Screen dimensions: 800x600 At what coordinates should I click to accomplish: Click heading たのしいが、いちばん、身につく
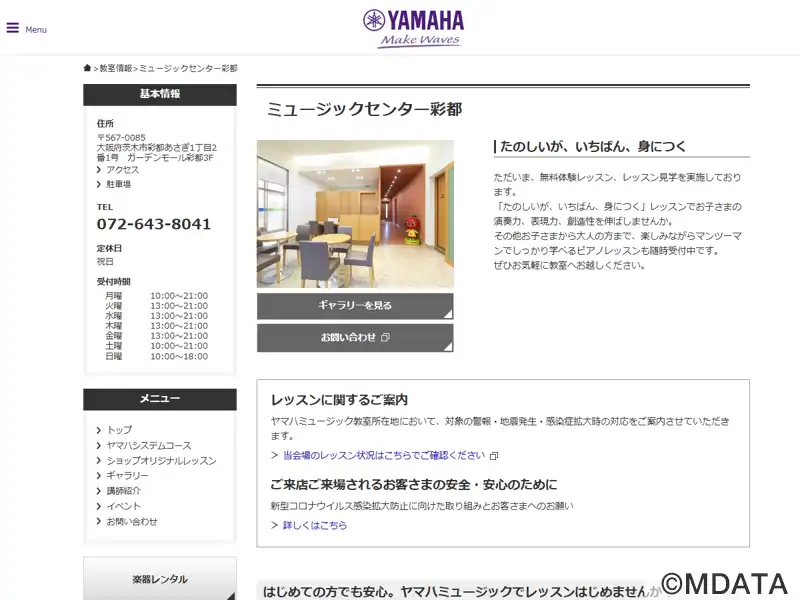point(593,146)
